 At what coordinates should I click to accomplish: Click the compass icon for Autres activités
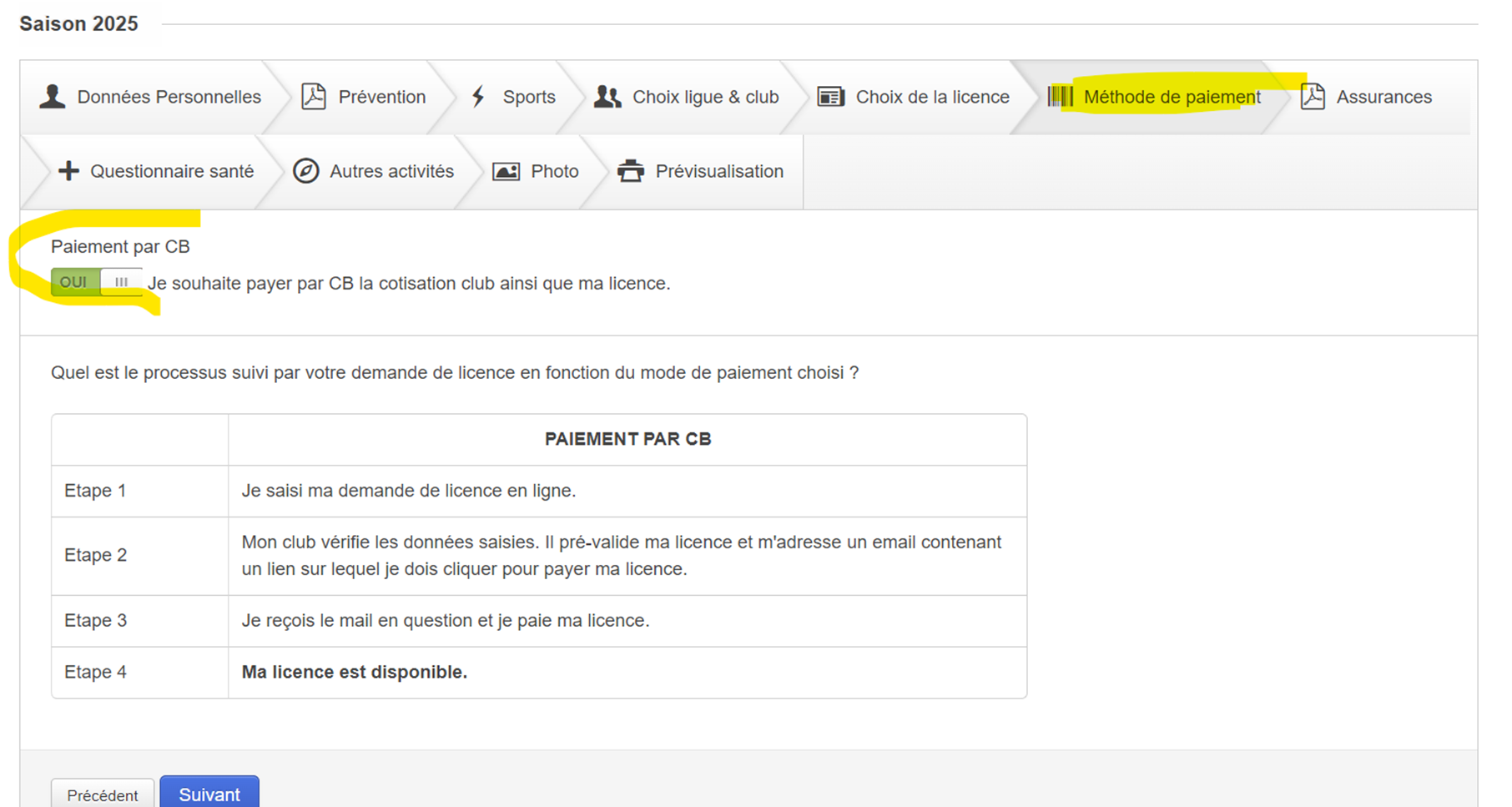tap(306, 171)
